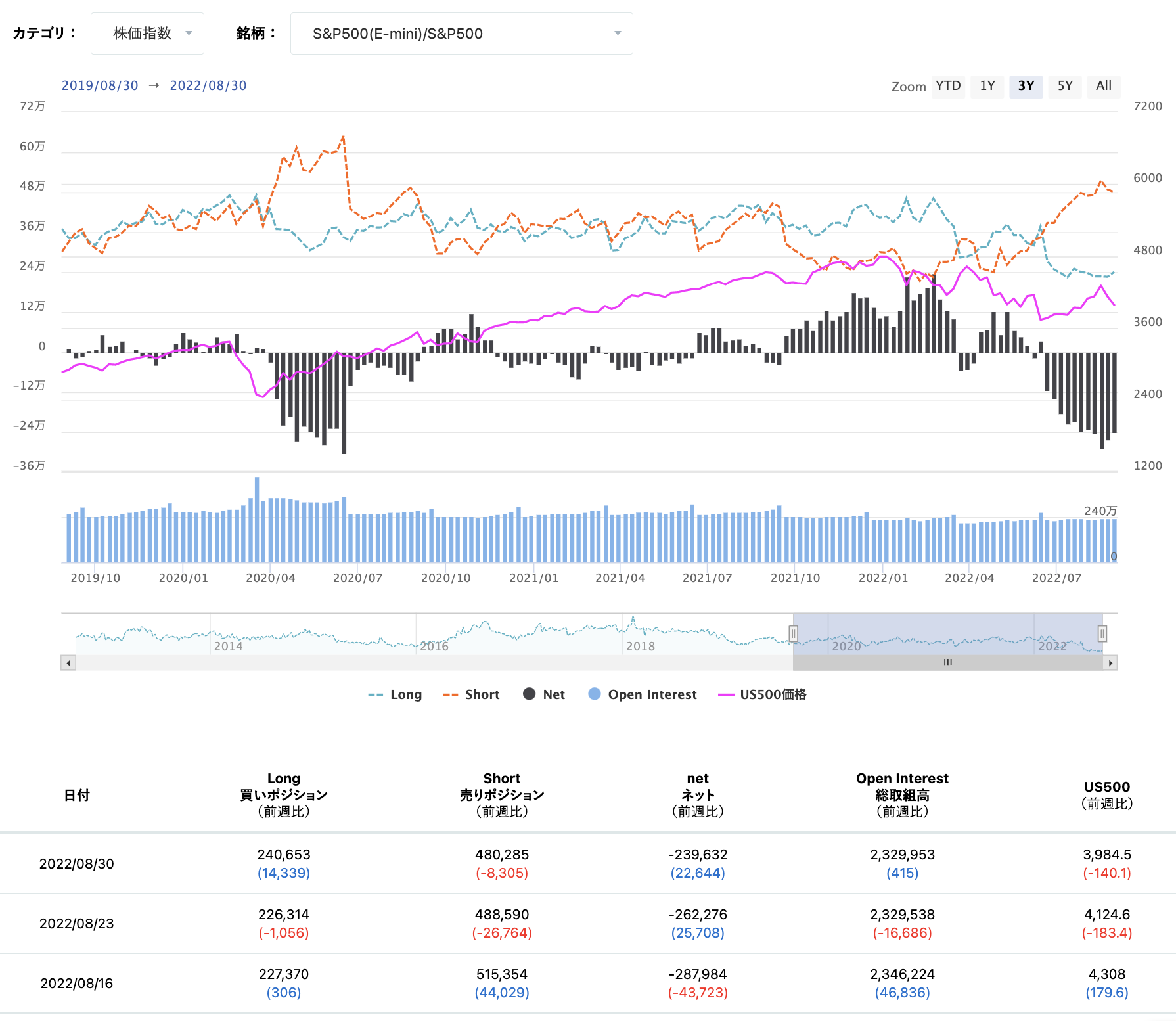Toggle the Open Interest legend item
Screen dimensions: 1176x1021
coord(643,694)
